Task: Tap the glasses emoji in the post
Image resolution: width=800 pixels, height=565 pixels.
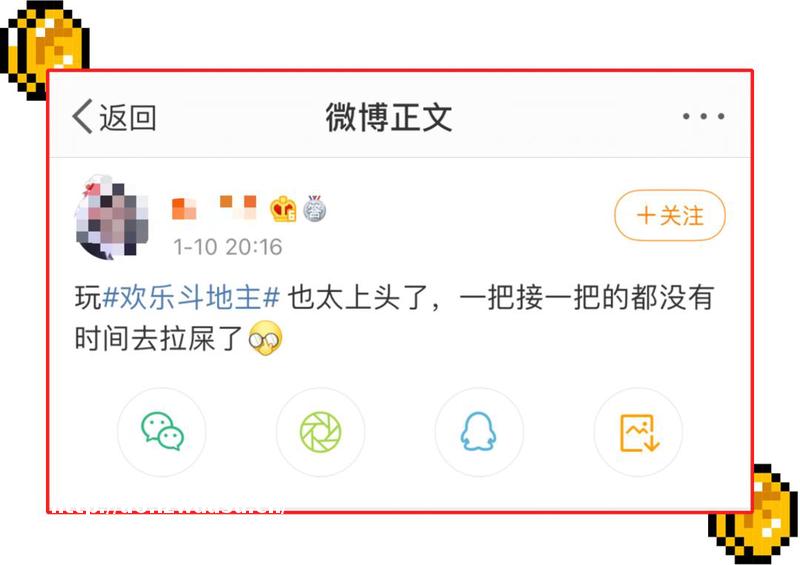Action: pos(265,338)
